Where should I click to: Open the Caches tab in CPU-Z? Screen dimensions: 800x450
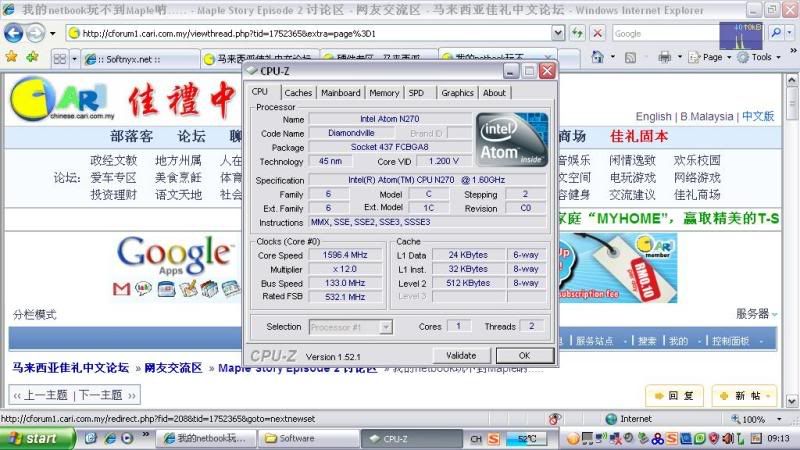298,93
